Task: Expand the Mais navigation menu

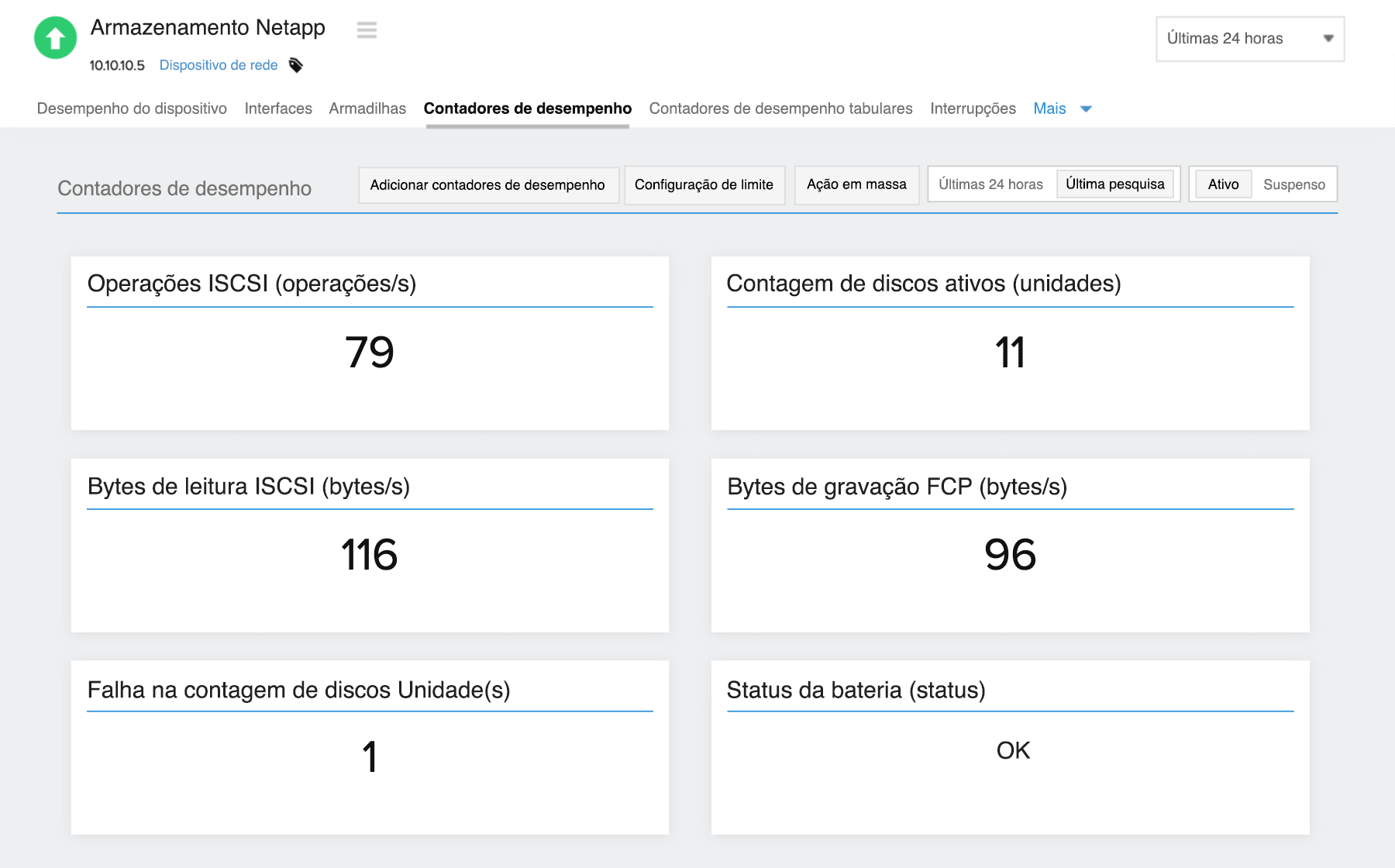Action: point(1063,108)
